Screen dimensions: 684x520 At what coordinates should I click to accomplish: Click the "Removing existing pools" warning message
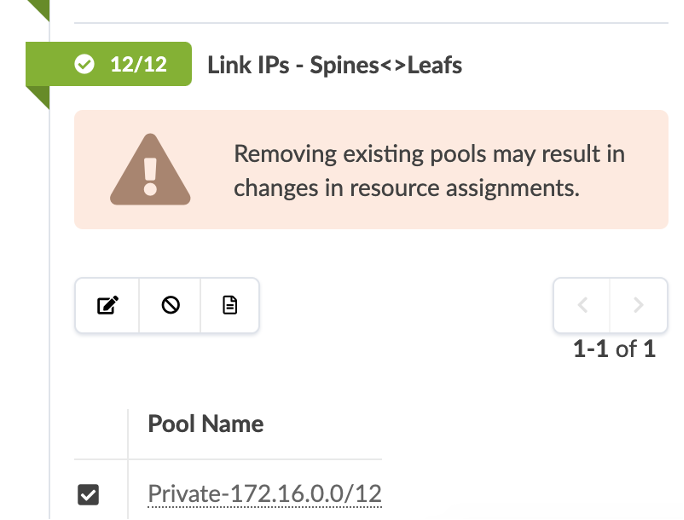click(429, 170)
